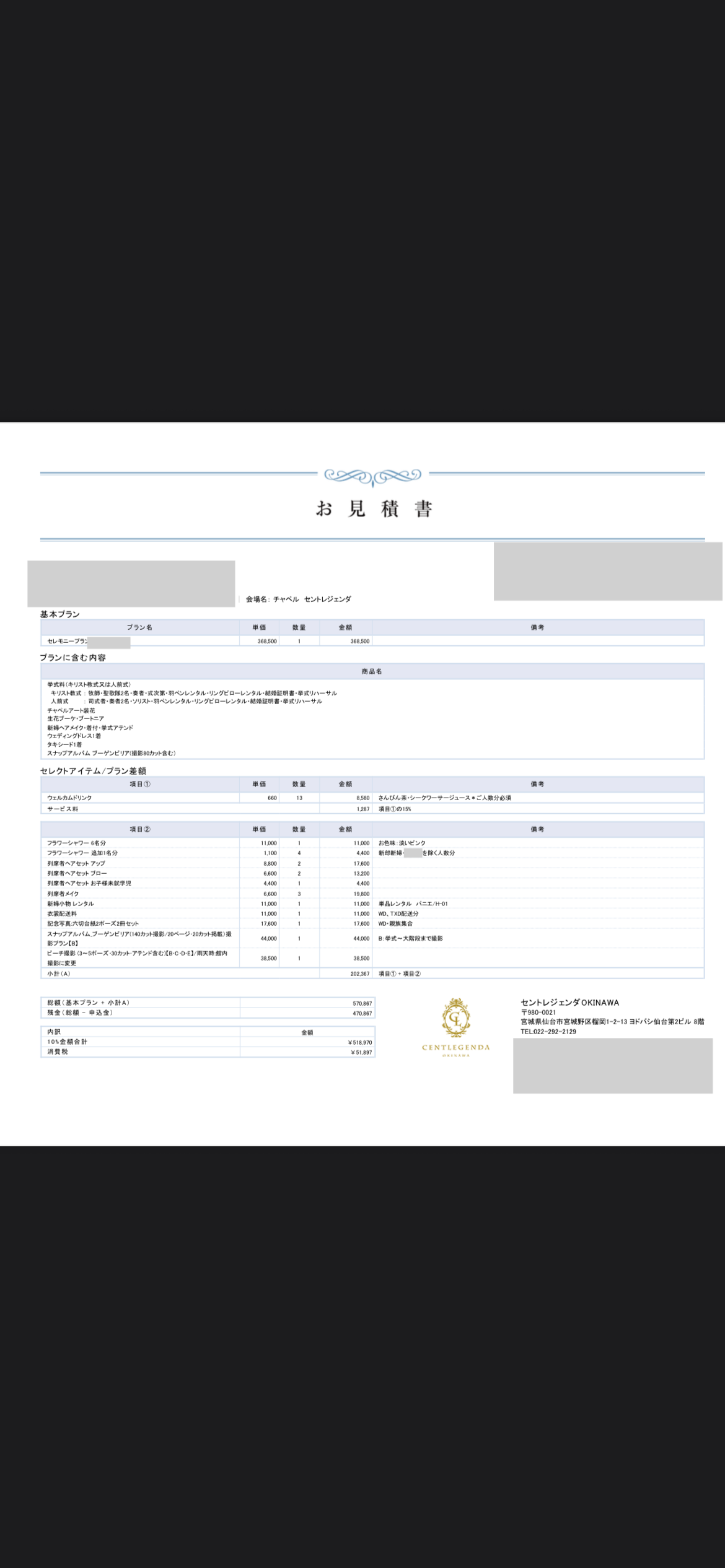Viewport: 725px width, 1568px height.
Task: Tap the 消費税 label
Action: pos(58,1052)
